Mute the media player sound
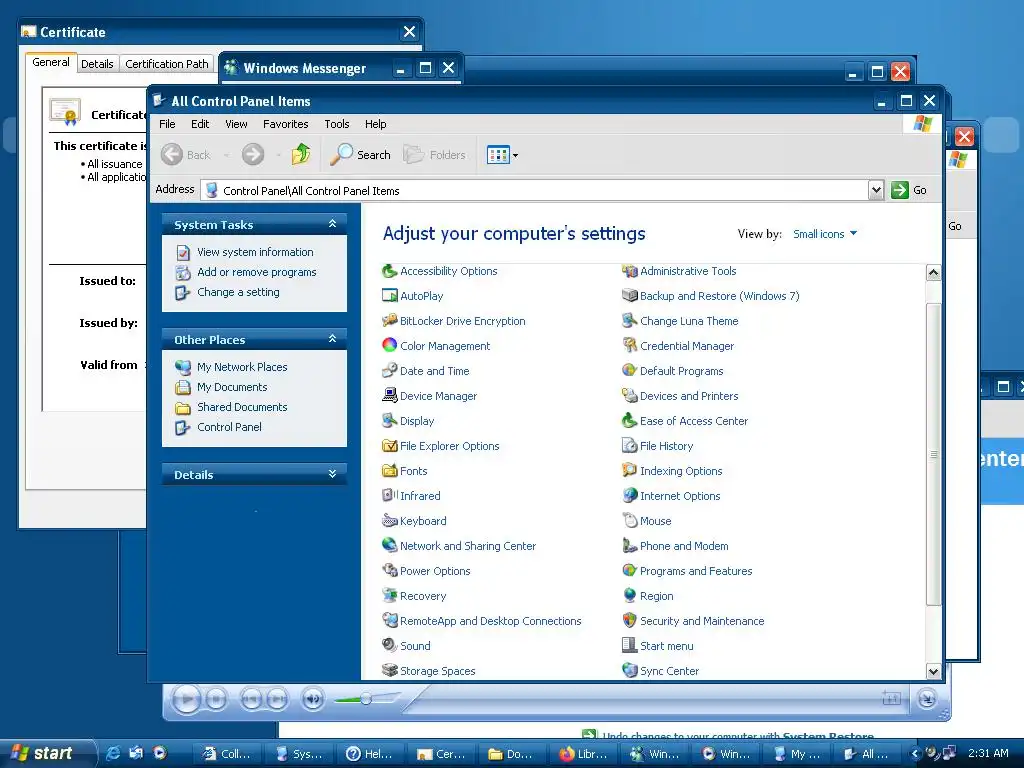 tap(313, 699)
